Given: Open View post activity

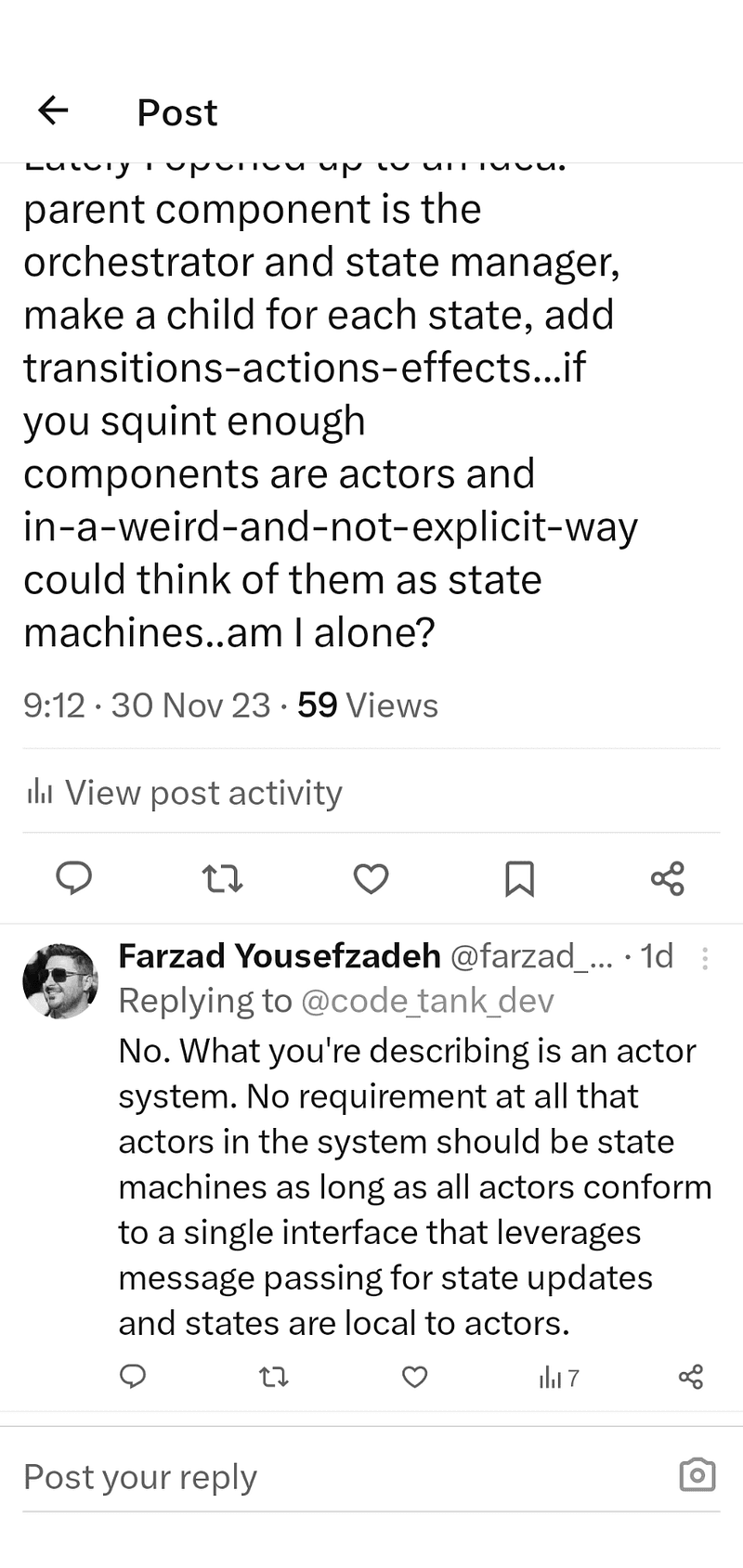Looking at the screenshot, I should point(202,792).
